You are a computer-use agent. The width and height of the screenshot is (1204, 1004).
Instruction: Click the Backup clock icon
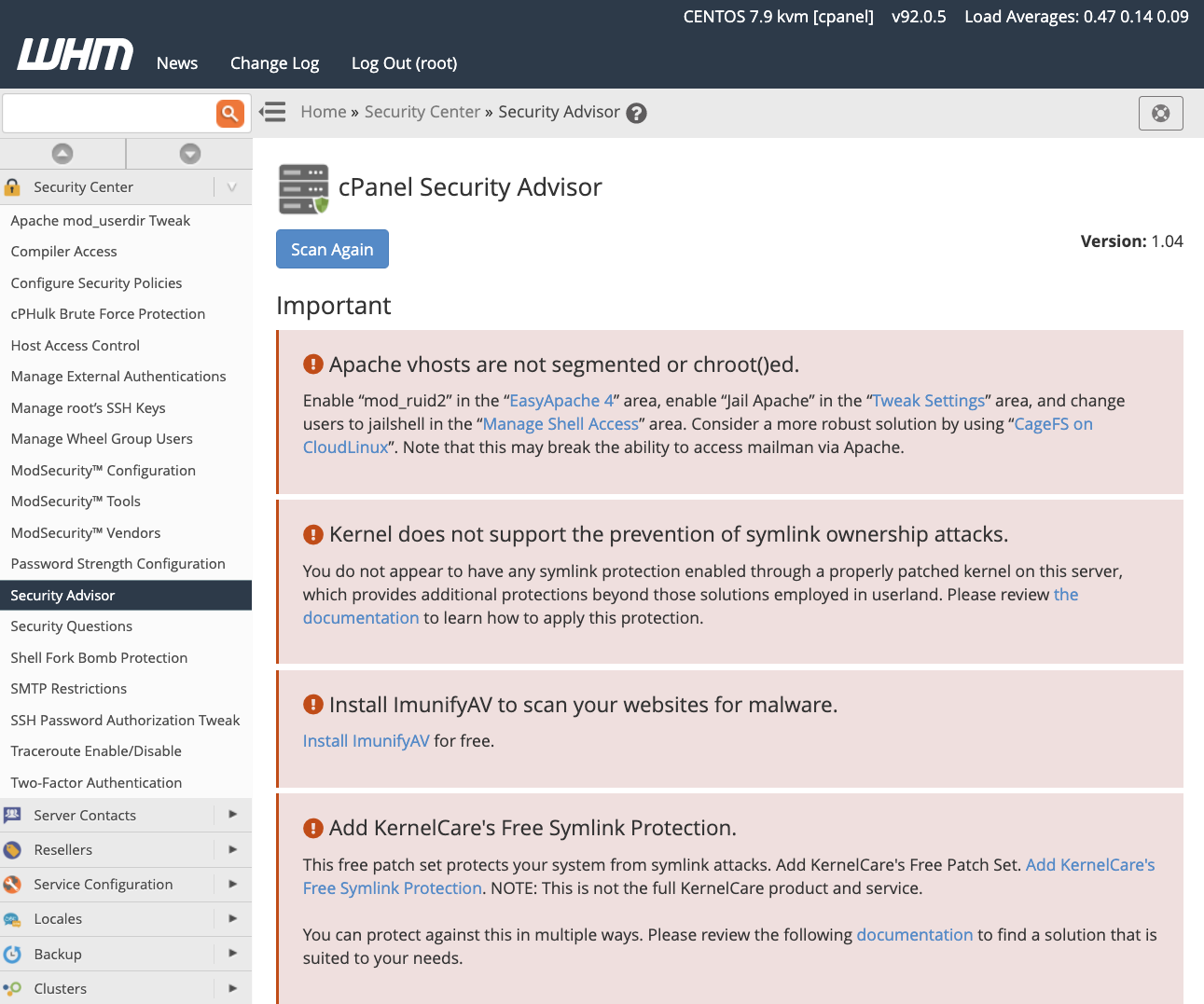coord(12,954)
